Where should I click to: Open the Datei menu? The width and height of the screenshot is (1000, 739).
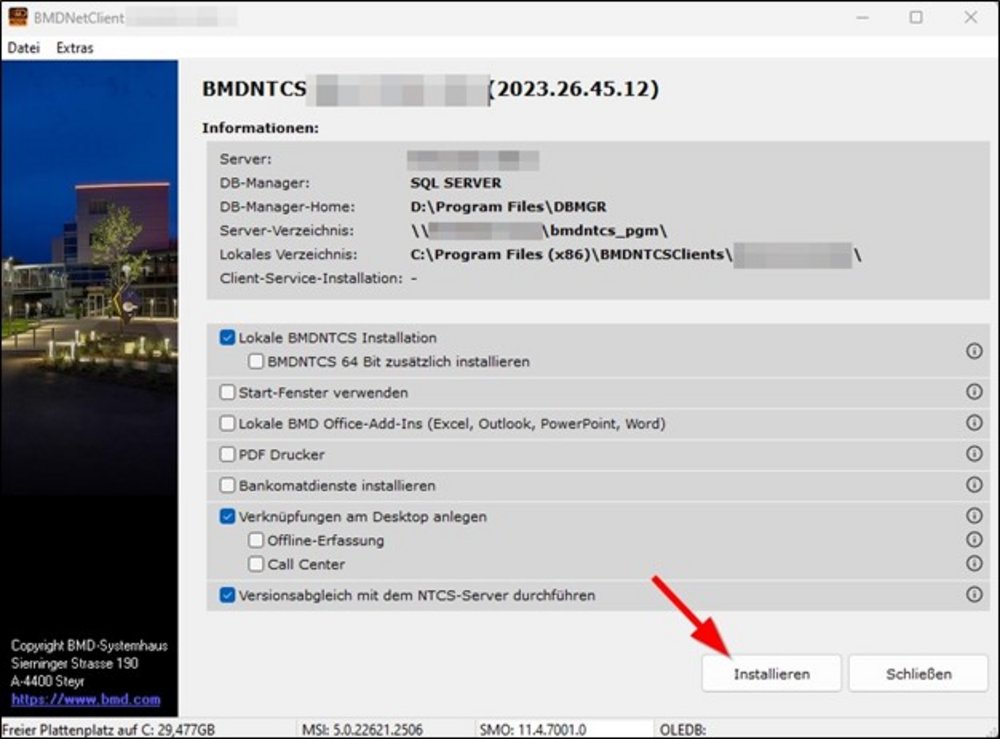24,48
